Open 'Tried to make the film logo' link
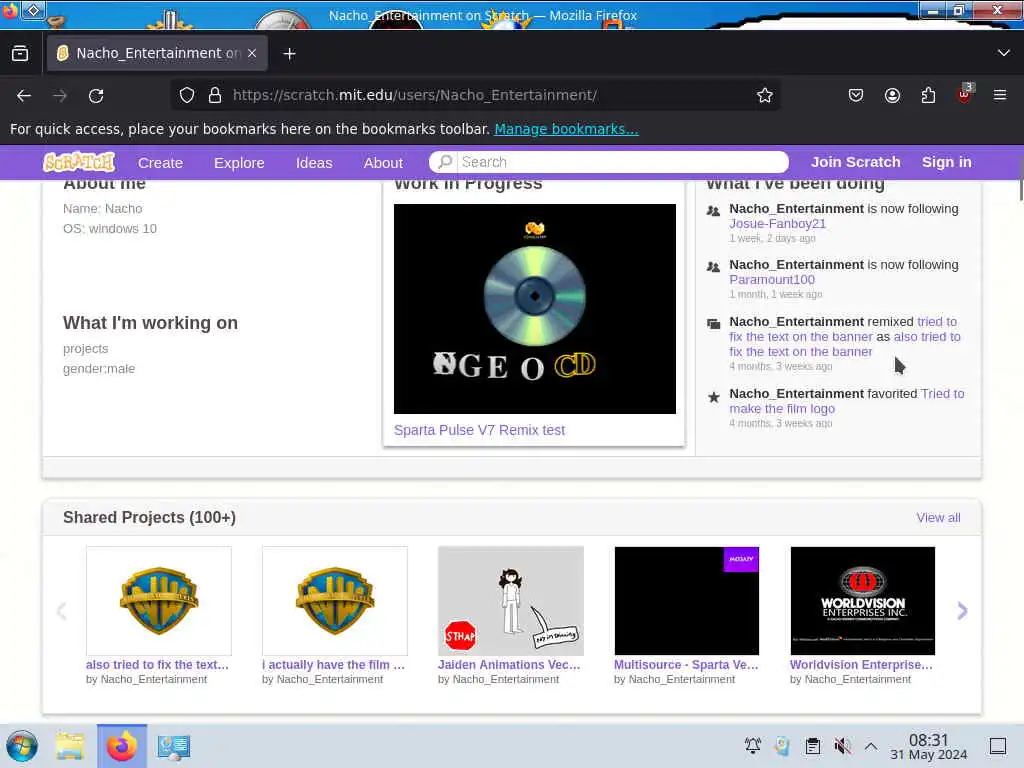1024x768 pixels. [x=846, y=401]
